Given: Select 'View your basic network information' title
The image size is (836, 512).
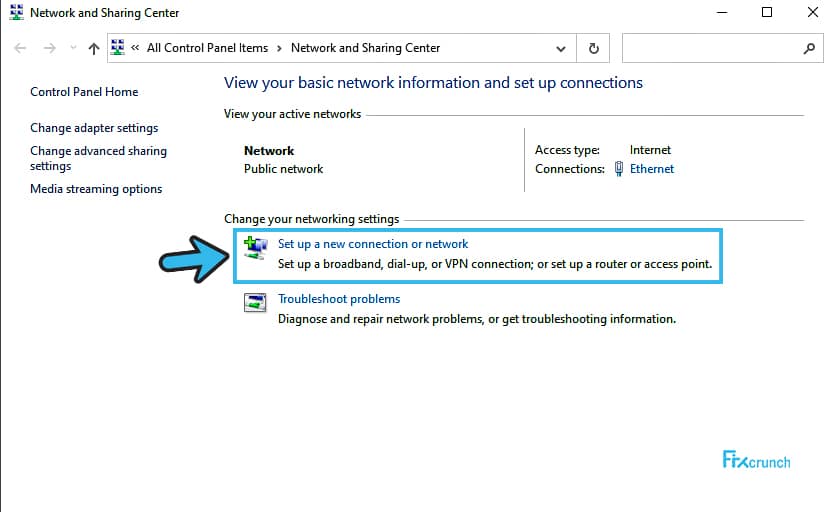Looking at the screenshot, I should click(x=433, y=83).
